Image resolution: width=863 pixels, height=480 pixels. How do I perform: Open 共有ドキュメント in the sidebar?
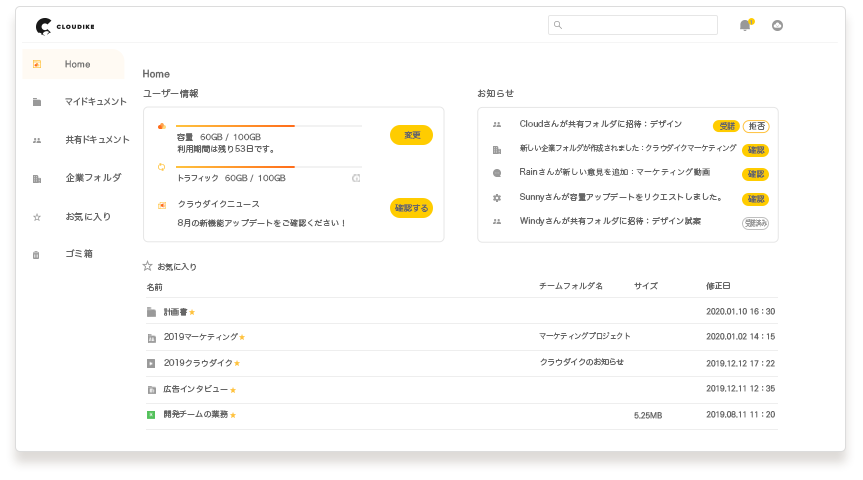(97, 140)
